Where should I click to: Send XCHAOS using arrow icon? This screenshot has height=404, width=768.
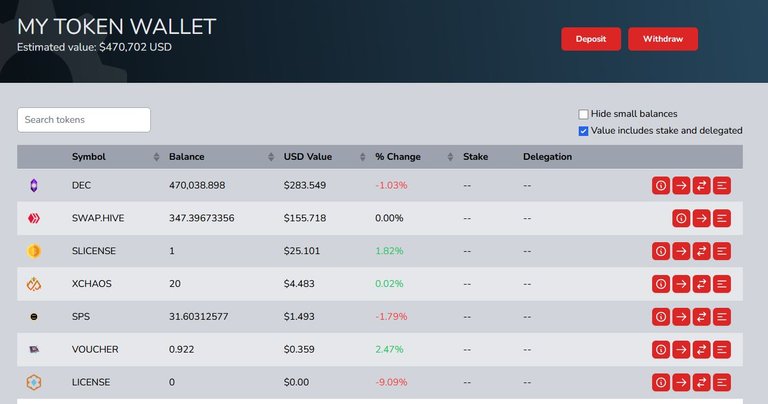681,284
